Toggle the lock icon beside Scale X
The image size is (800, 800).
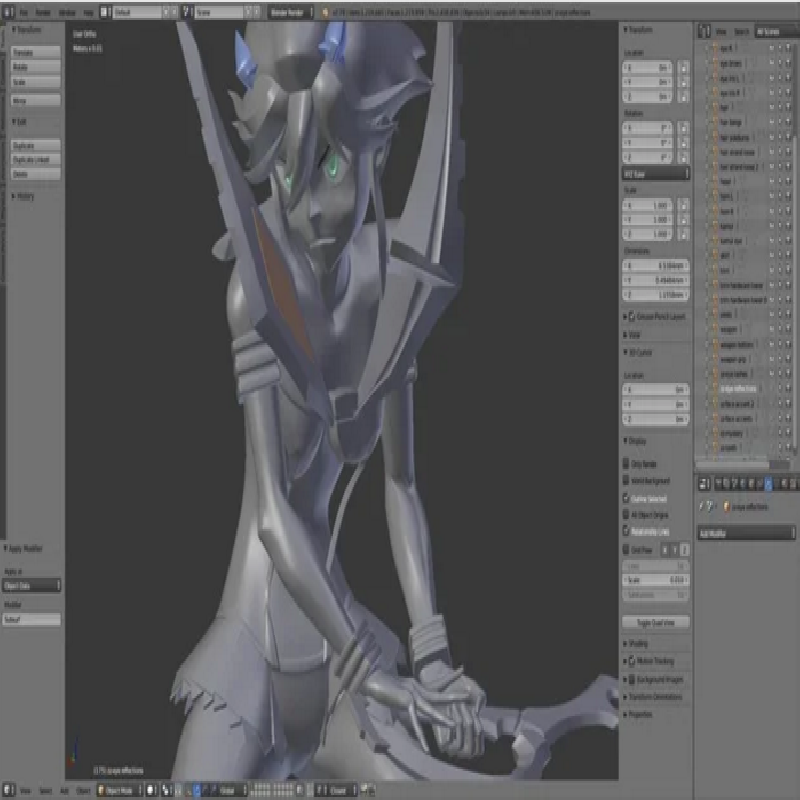[x=684, y=205]
